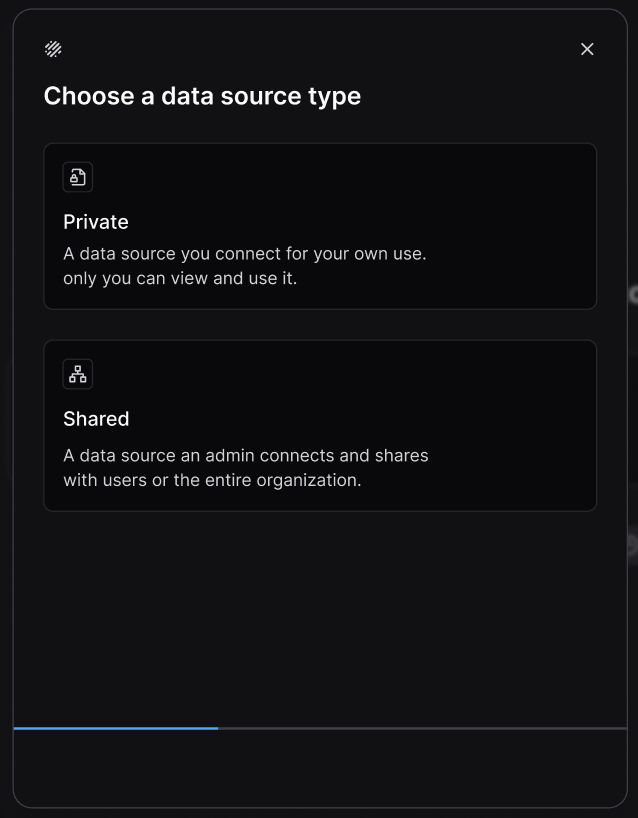Image resolution: width=638 pixels, height=818 pixels.
Task: Choose Private as your data source type
Action: [x=320, y=226]
